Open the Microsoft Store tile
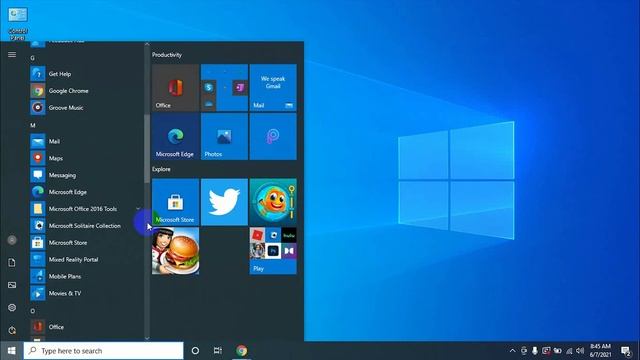The height and width of the screenshot is (360, 640). 176,202
